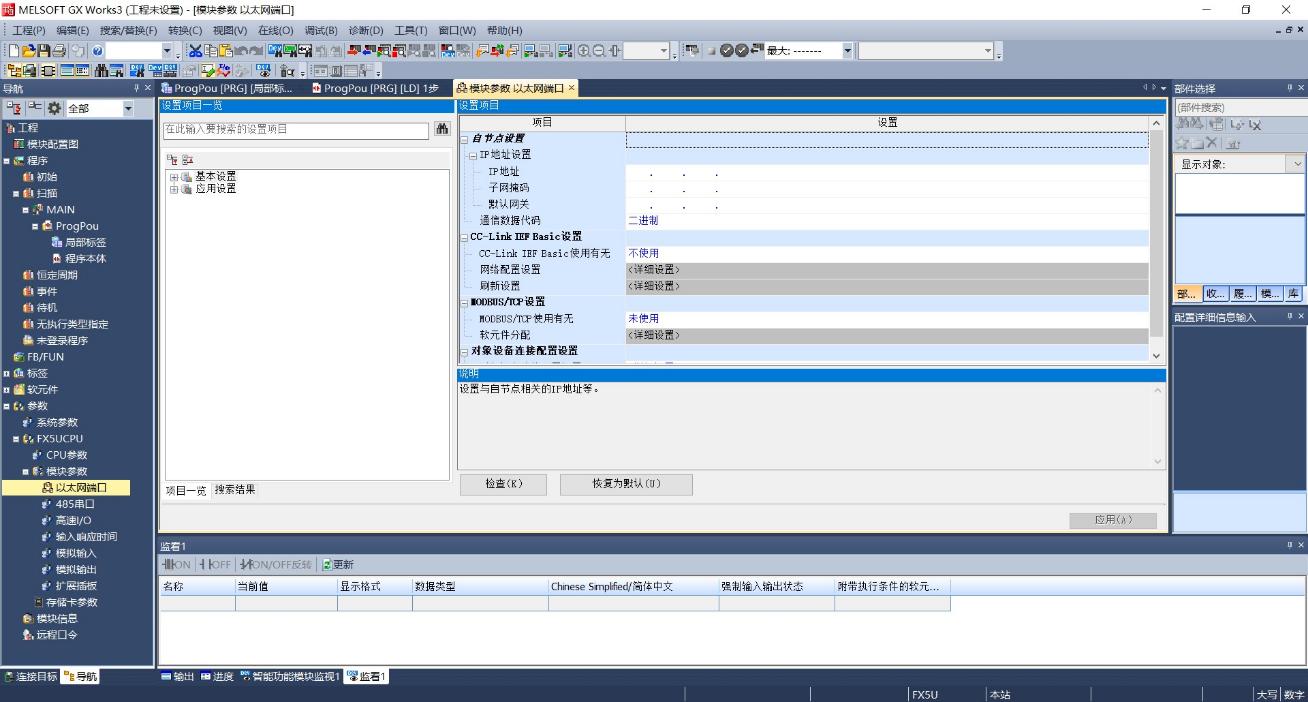Toggle the navigation panel auto-hide pin
1308x702 pixels.
(137, 88)
